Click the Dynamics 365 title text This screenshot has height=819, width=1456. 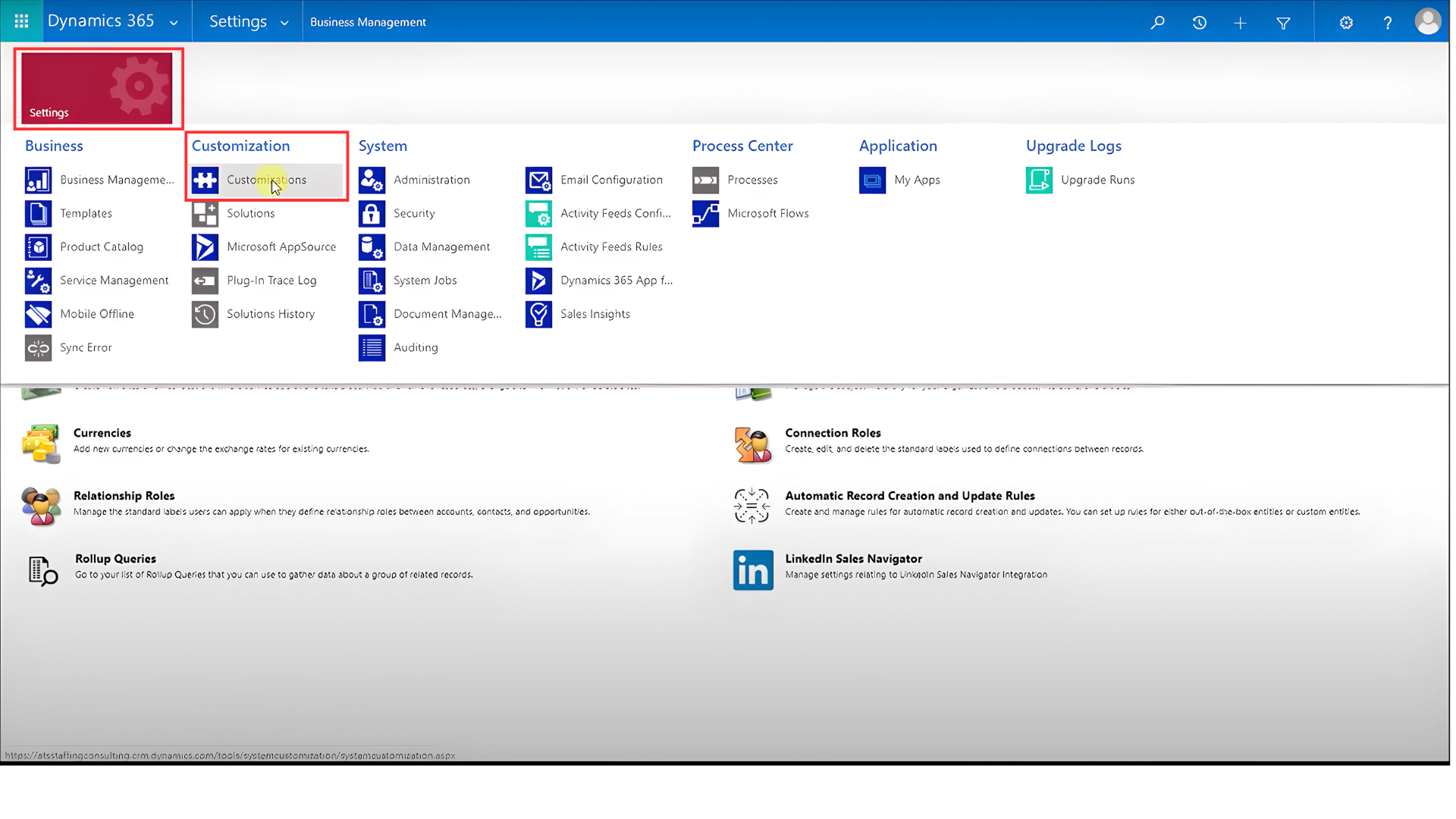point(101,21)
